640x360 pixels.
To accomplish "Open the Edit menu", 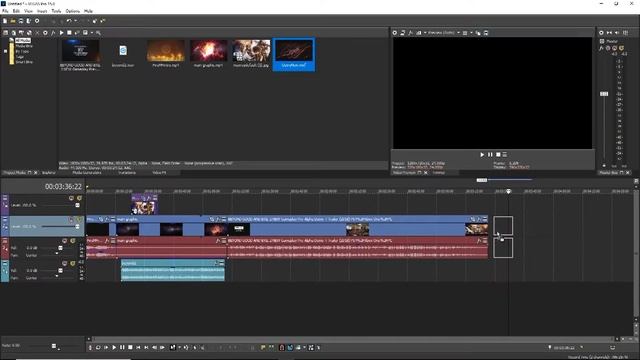I will [x=16, y=11].
